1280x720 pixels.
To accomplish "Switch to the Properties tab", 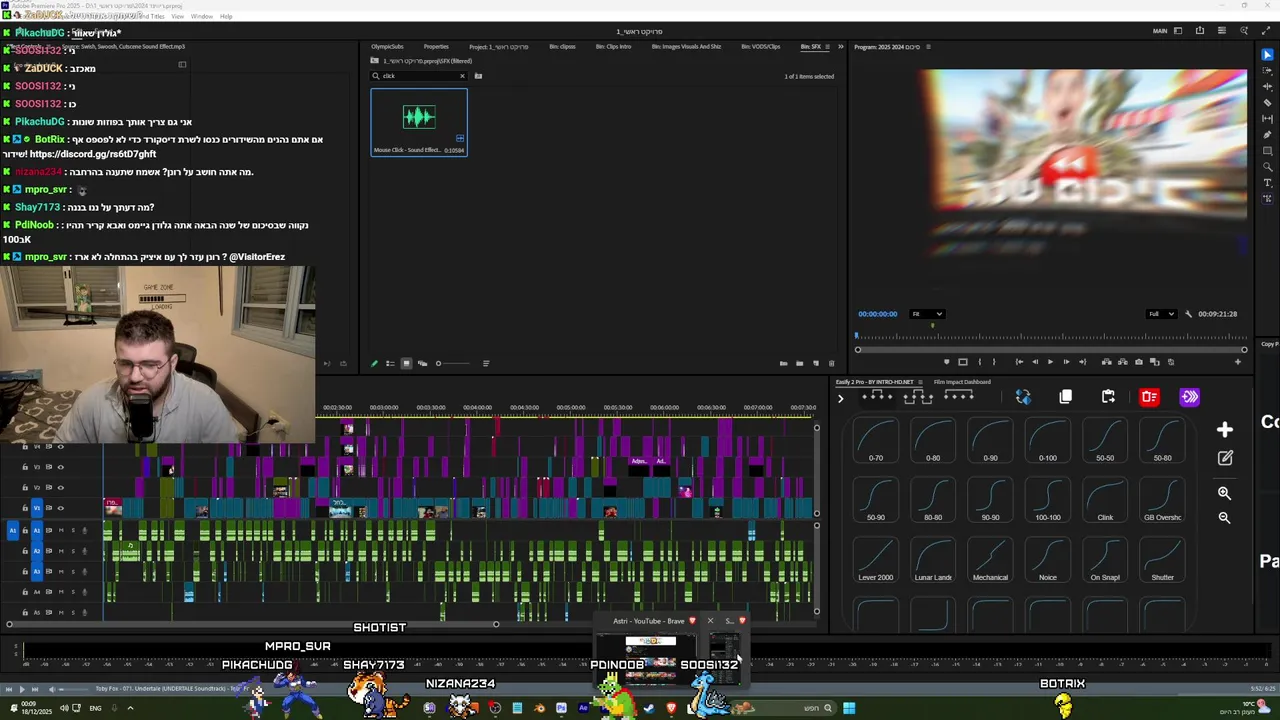I will pos(436,47).
